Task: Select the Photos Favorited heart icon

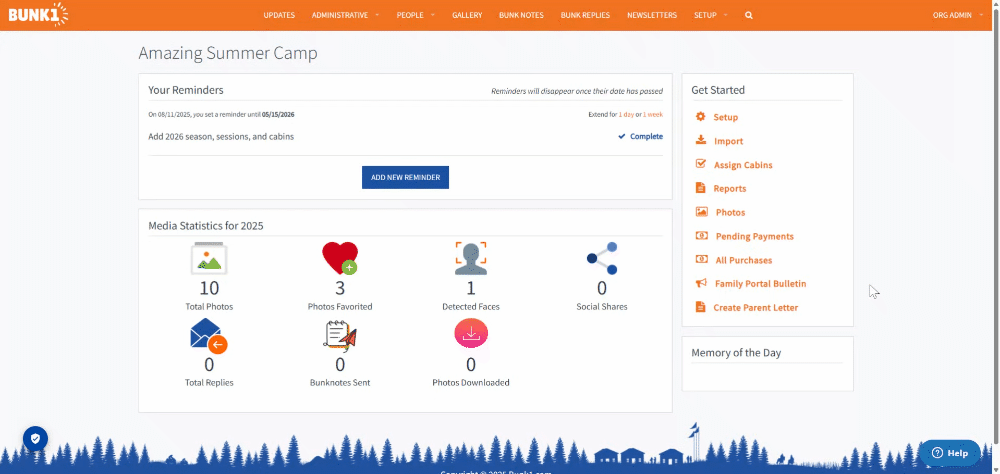Action: (x=340, y=258)
